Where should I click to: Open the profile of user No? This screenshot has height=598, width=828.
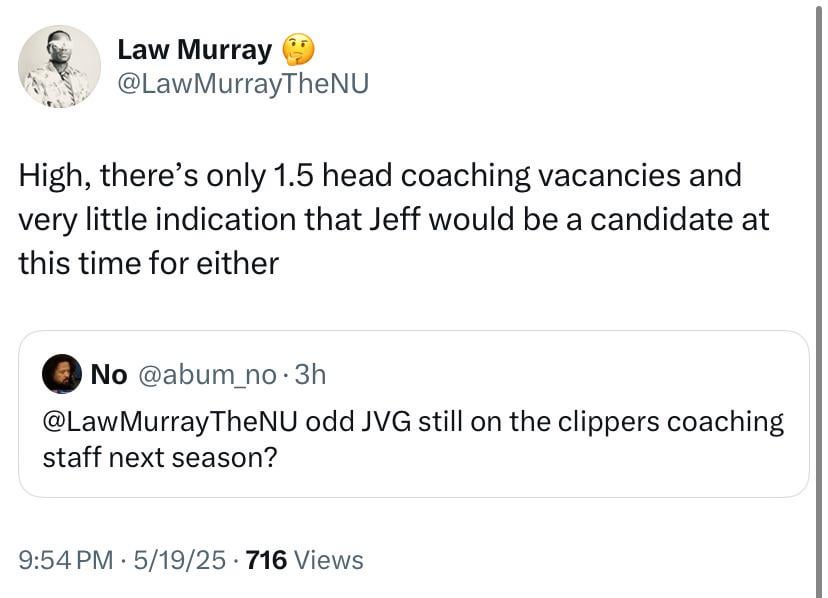[x=107, y=374]
